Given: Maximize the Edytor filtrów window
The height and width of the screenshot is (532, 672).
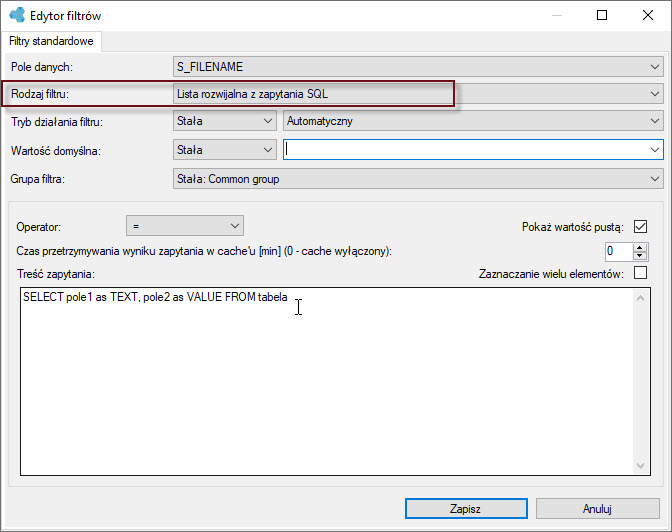Looking at the screenshot, I should 602,15.
